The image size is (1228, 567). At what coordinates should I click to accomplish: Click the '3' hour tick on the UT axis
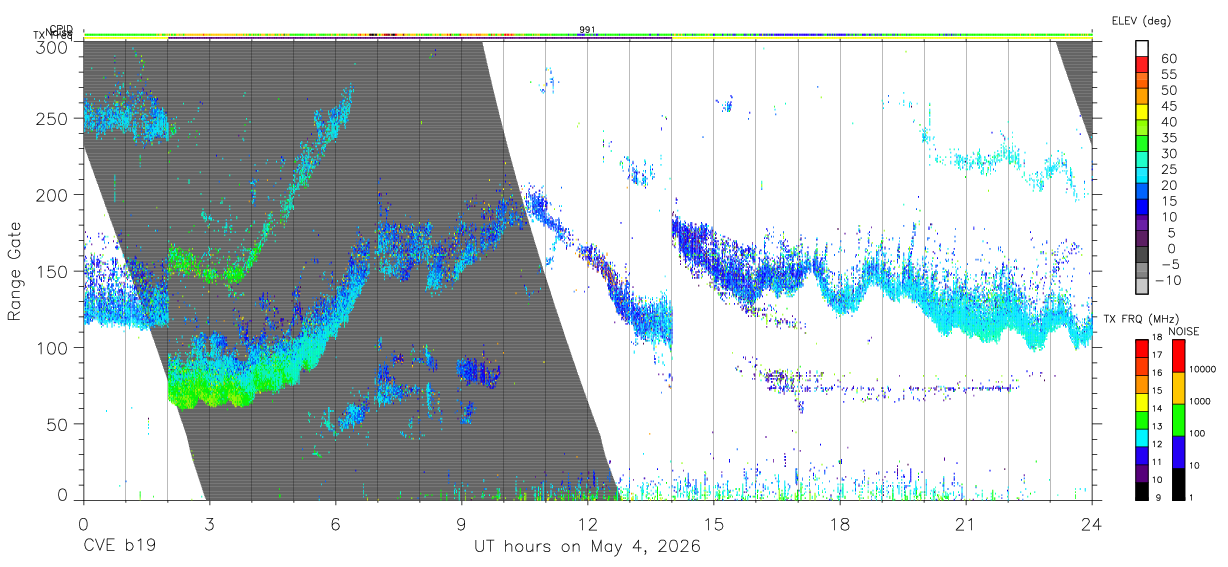point(209,525)
